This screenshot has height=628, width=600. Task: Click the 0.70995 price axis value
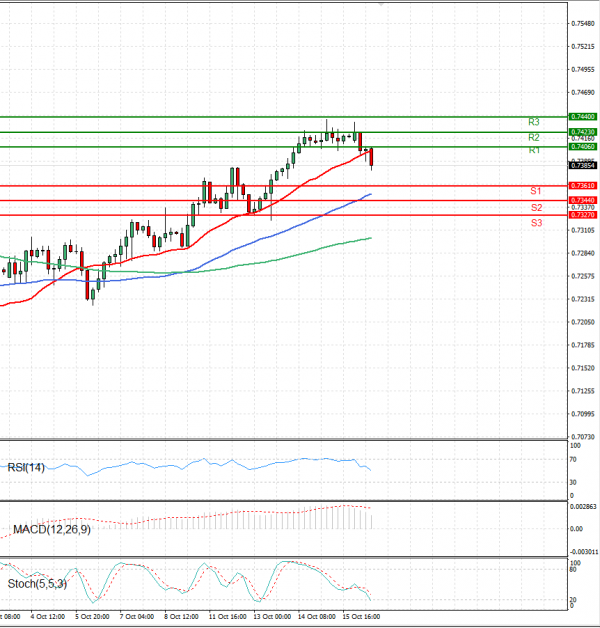click(583, 414)
